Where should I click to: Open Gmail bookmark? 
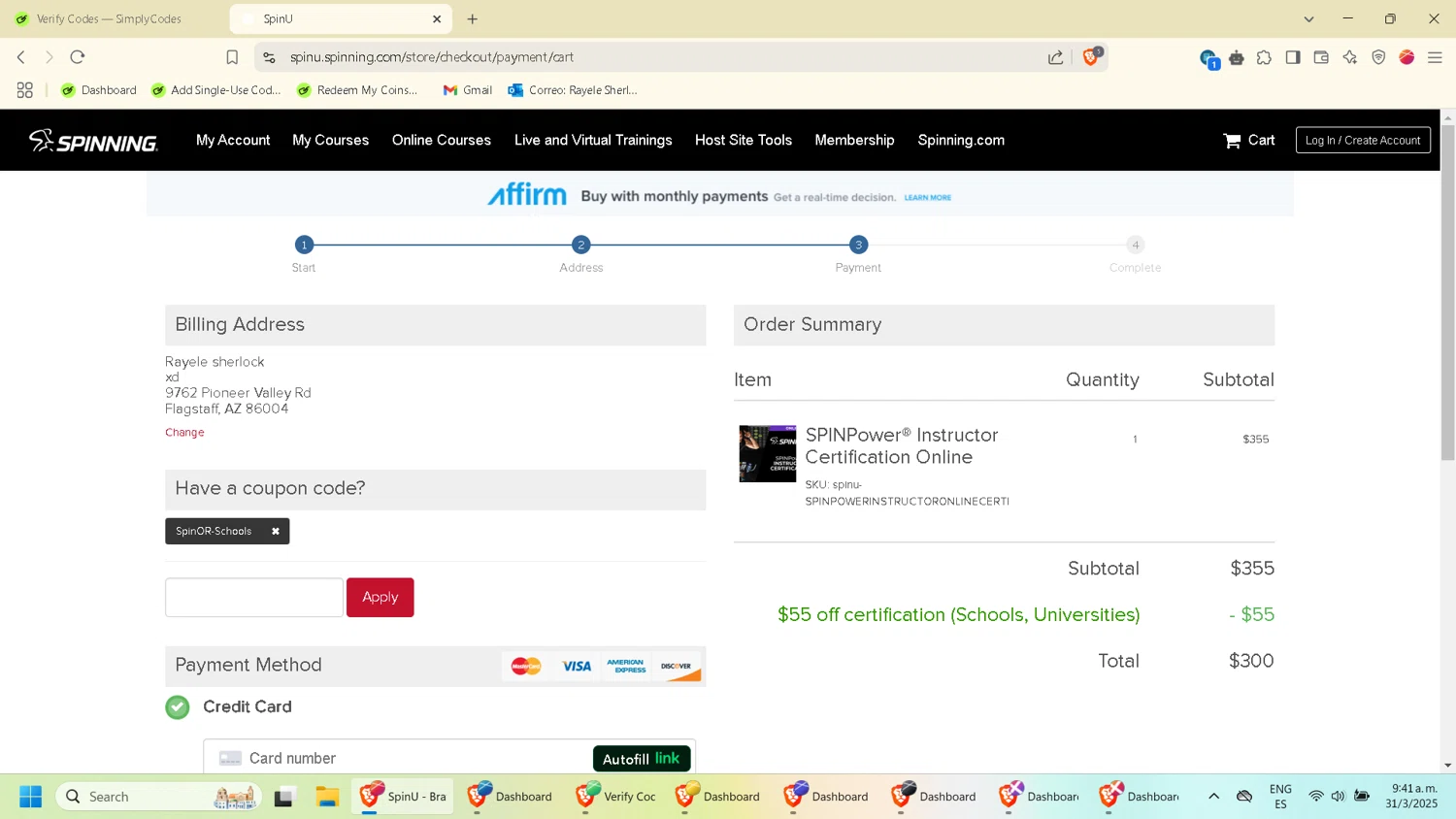468,90
